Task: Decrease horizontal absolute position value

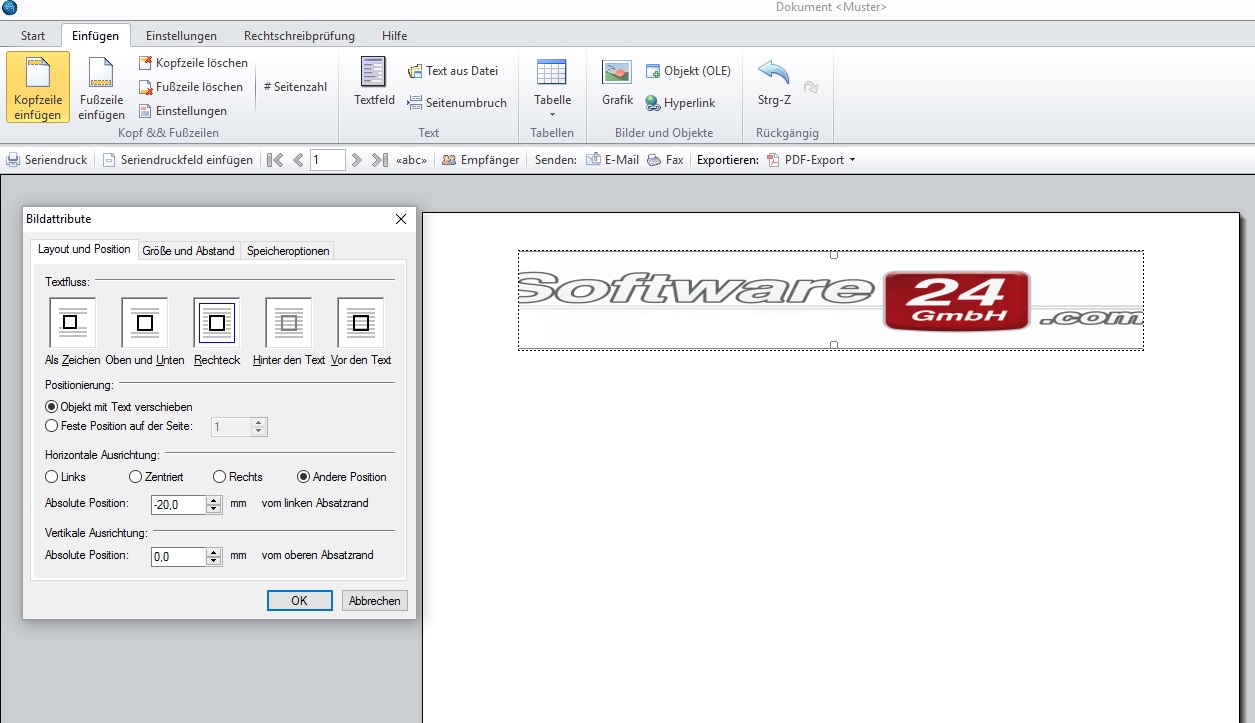Action: point(214,509)
